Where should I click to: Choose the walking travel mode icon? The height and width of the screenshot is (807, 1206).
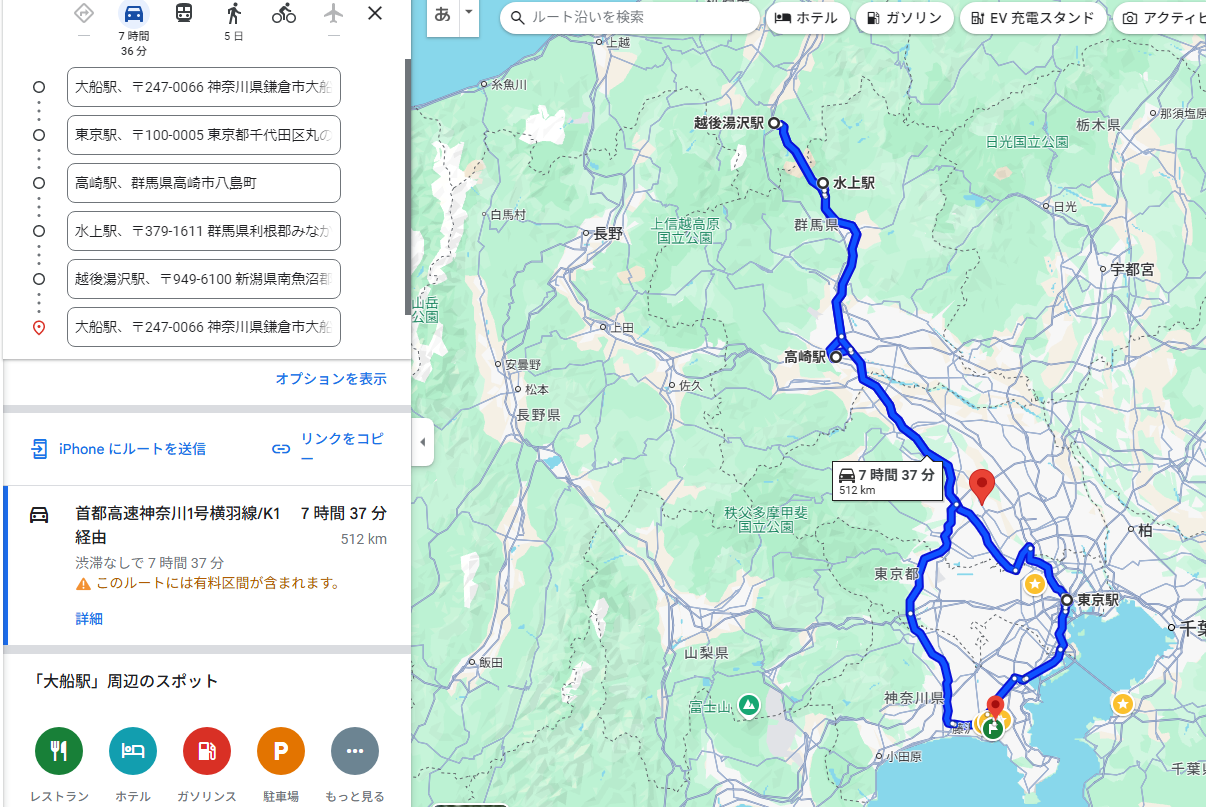[234, 13]
